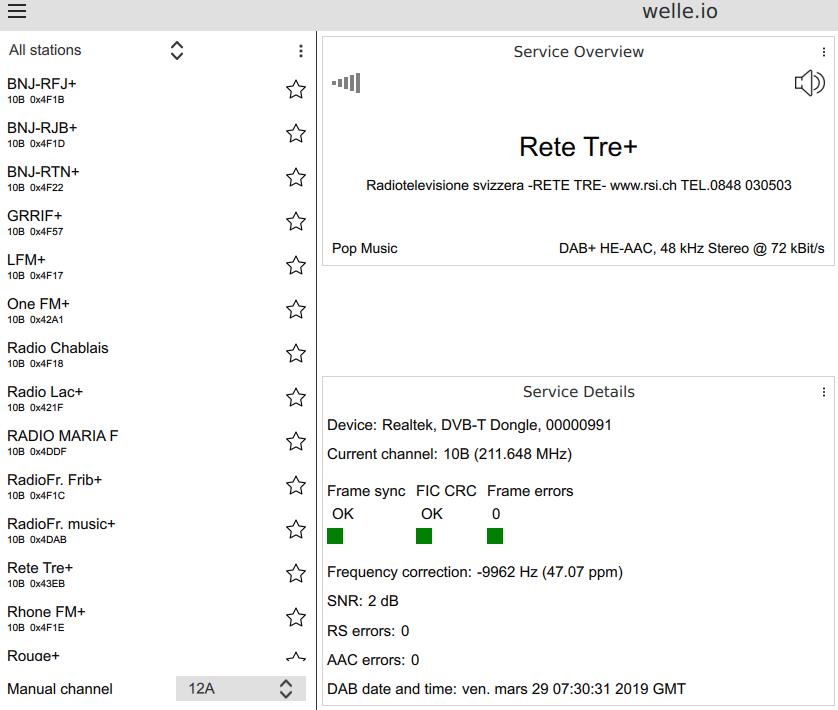Viewport: 838px width, 710px height.
Task: Click Current channel 10B value
Action: (x=508, y=454)
